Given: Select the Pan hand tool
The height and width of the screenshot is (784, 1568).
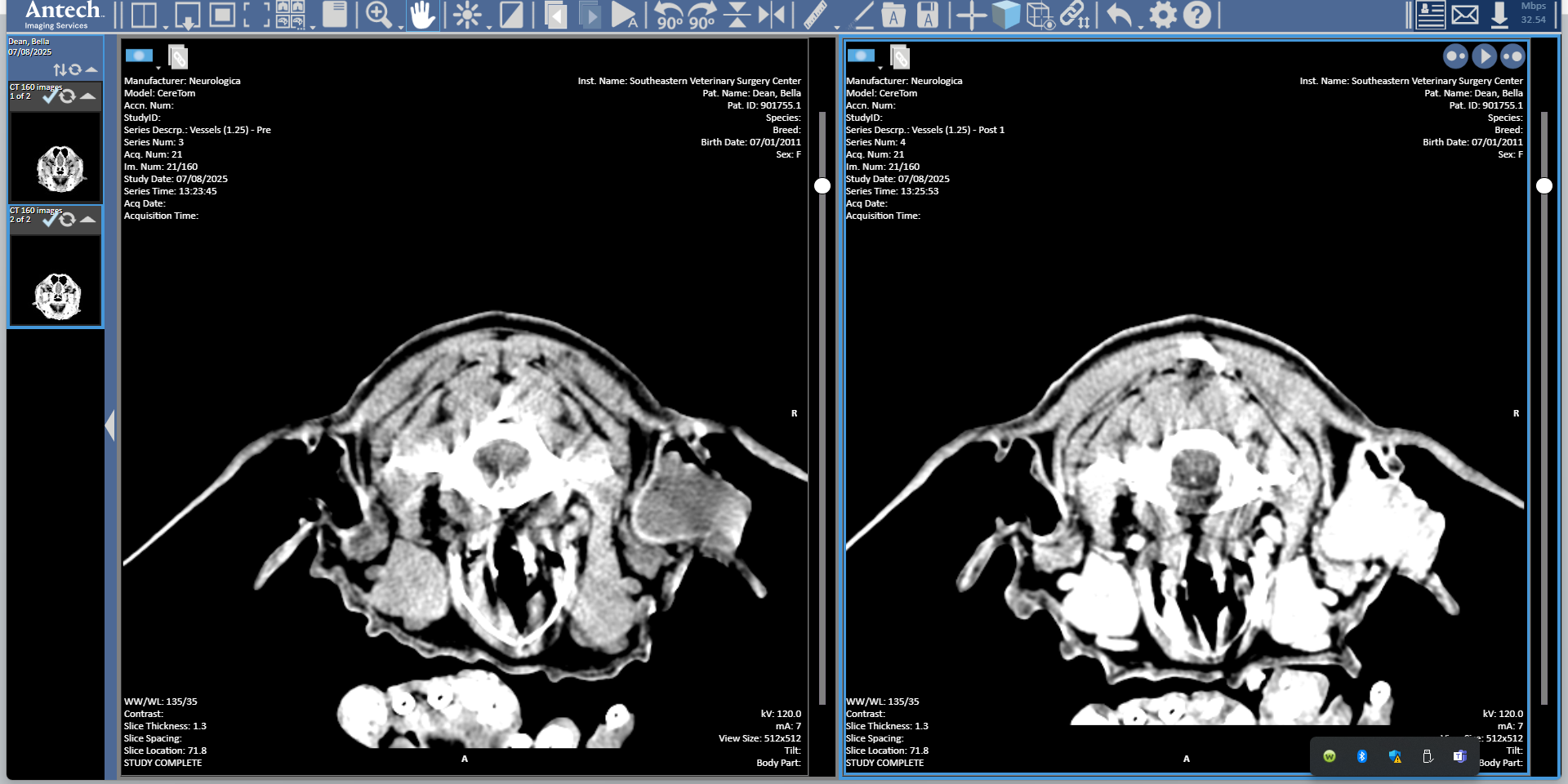Looking at the screenshot, I should point(422,15).
